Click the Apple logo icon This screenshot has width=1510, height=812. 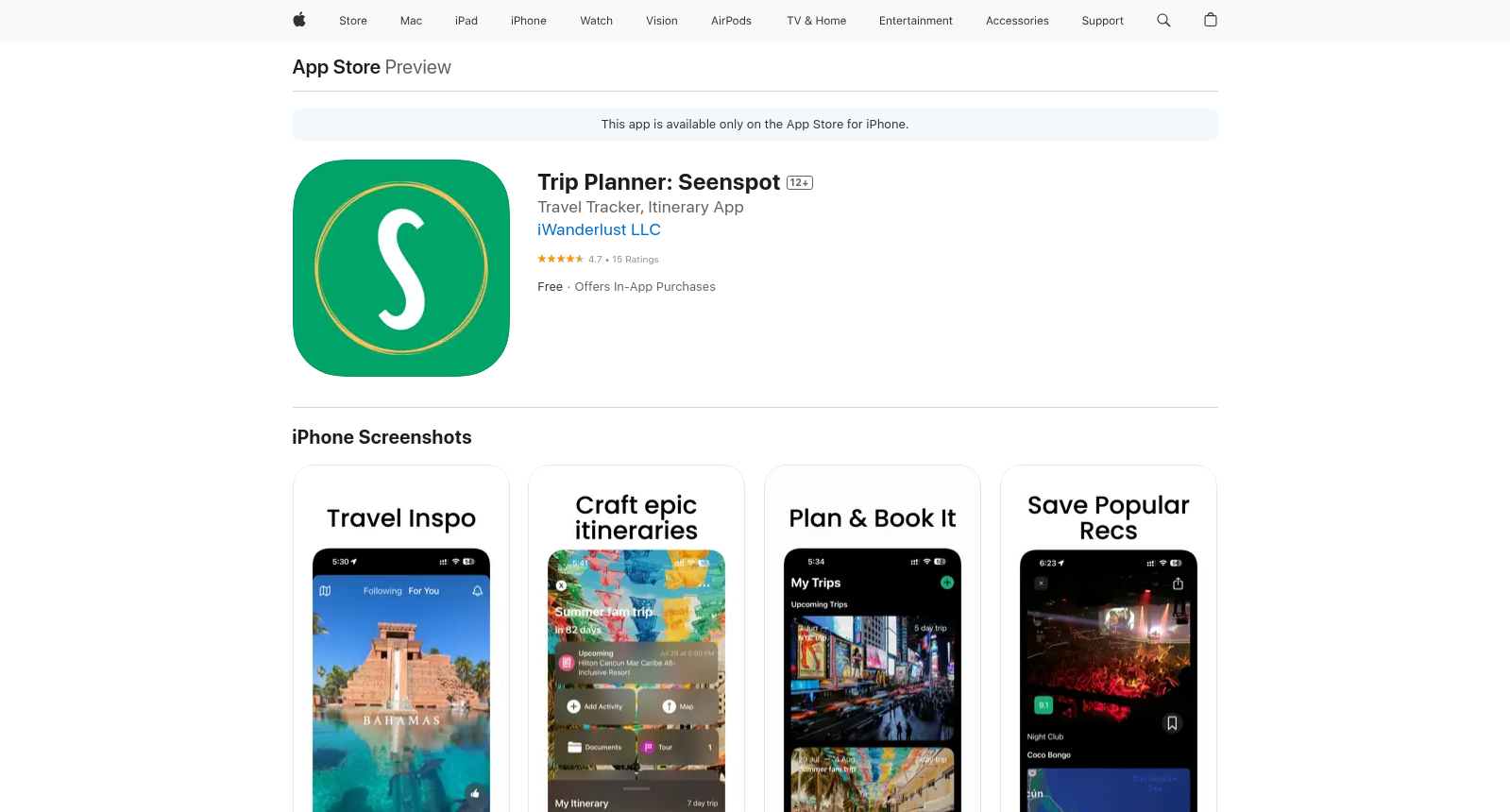(x=299, y=20)
